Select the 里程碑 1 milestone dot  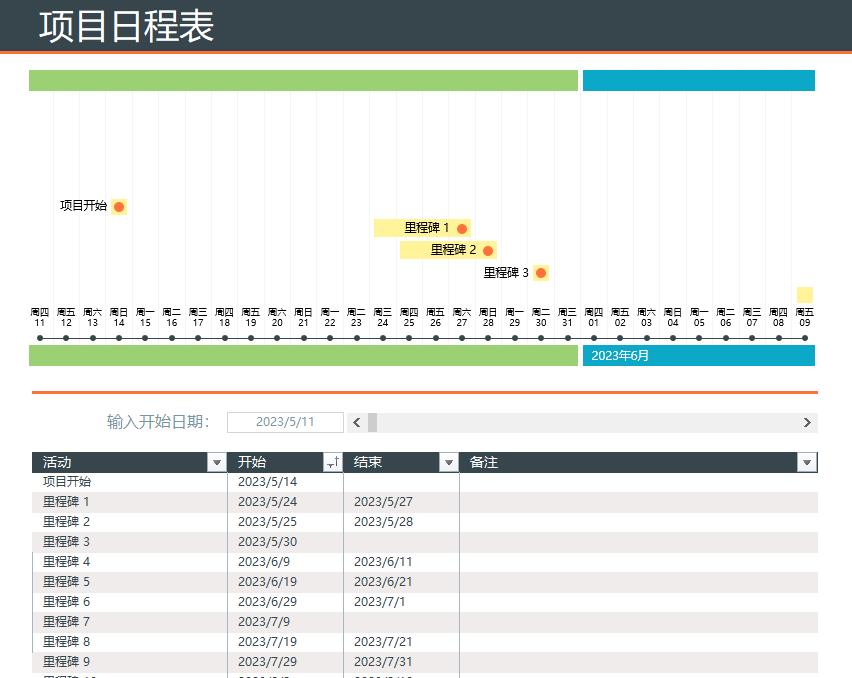click(461, 228)
